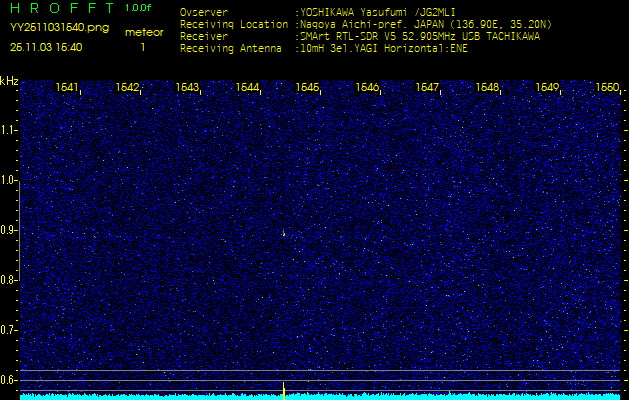Click the version label 1.0.0f
Image resolution: width=629 pixels, height=400 pixels.
tap(138, 8)
